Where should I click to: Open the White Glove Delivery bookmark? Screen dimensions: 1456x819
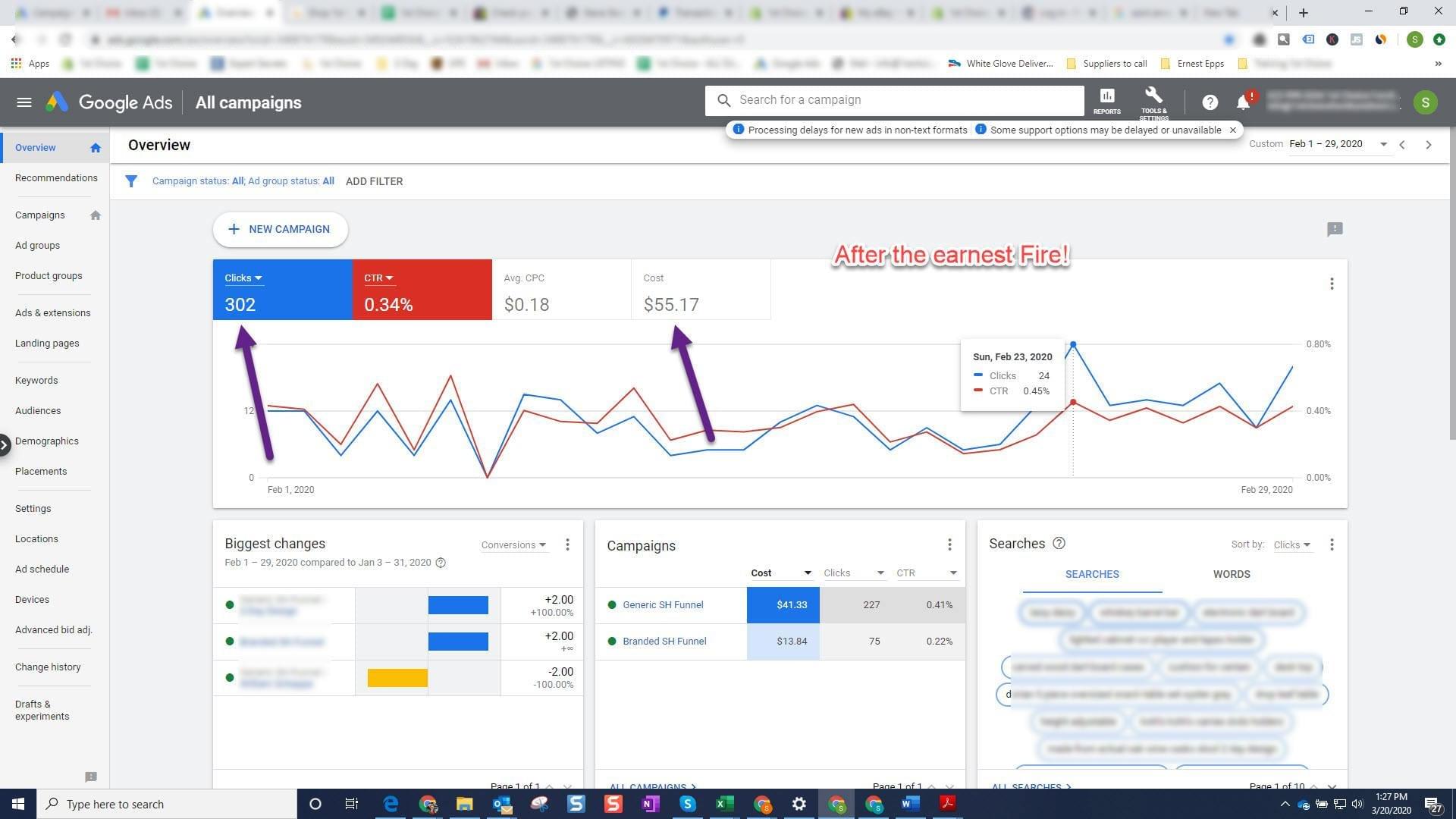coord(1001,64)
